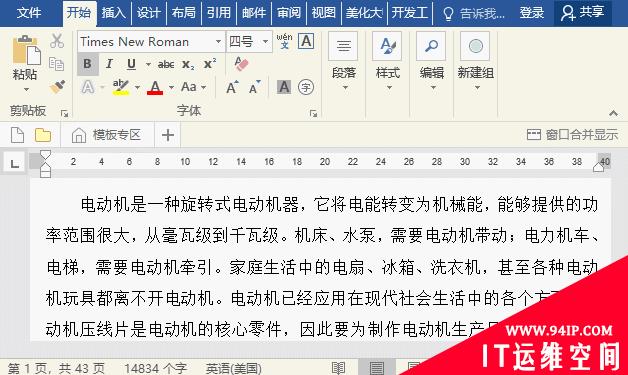The image size is (628, 375).
Task: Switch to the 布局 tab
Action: [x=183, y=13]
